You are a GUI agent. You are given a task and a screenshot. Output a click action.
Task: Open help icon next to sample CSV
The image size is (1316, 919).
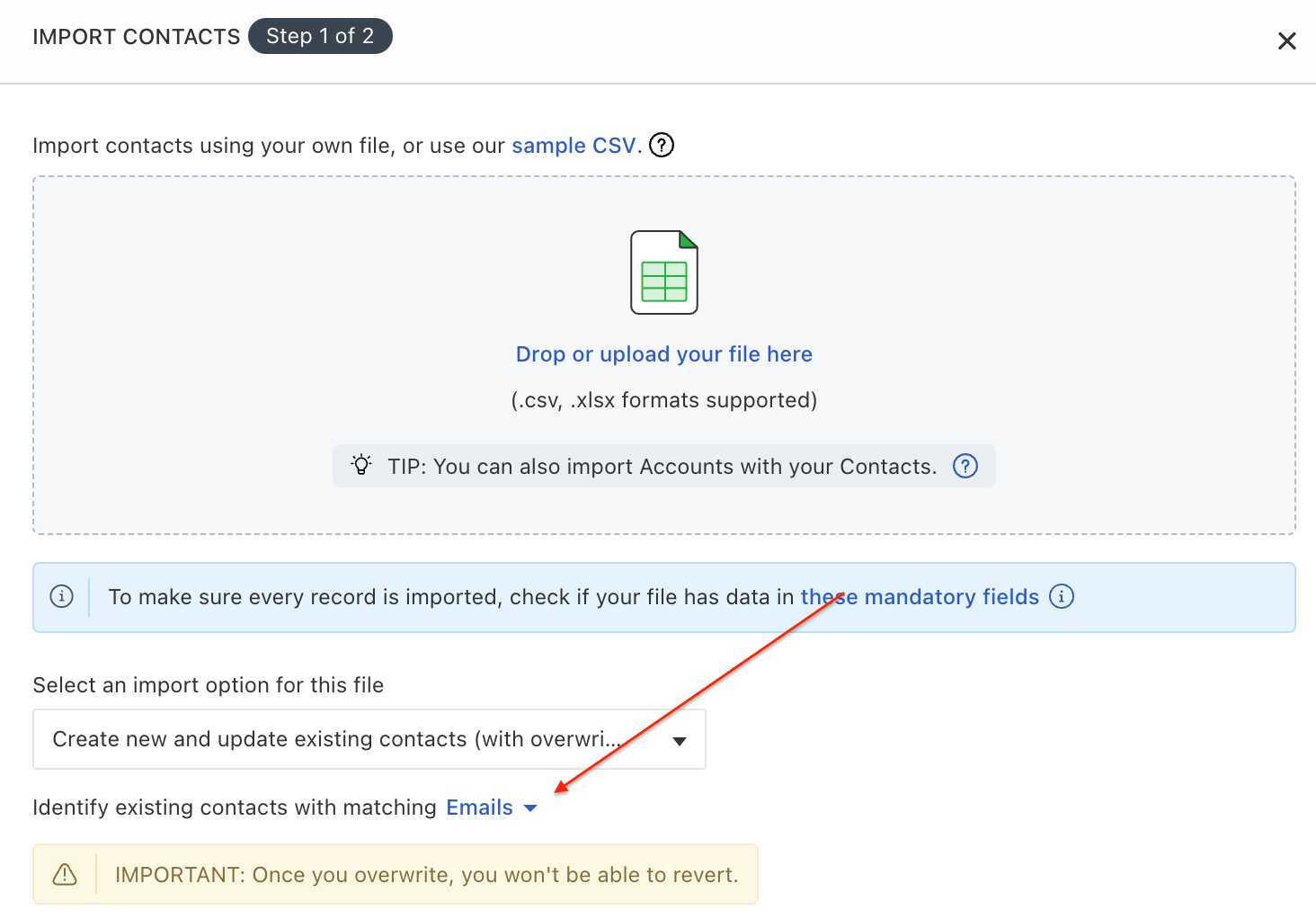(x=662, y=145)
